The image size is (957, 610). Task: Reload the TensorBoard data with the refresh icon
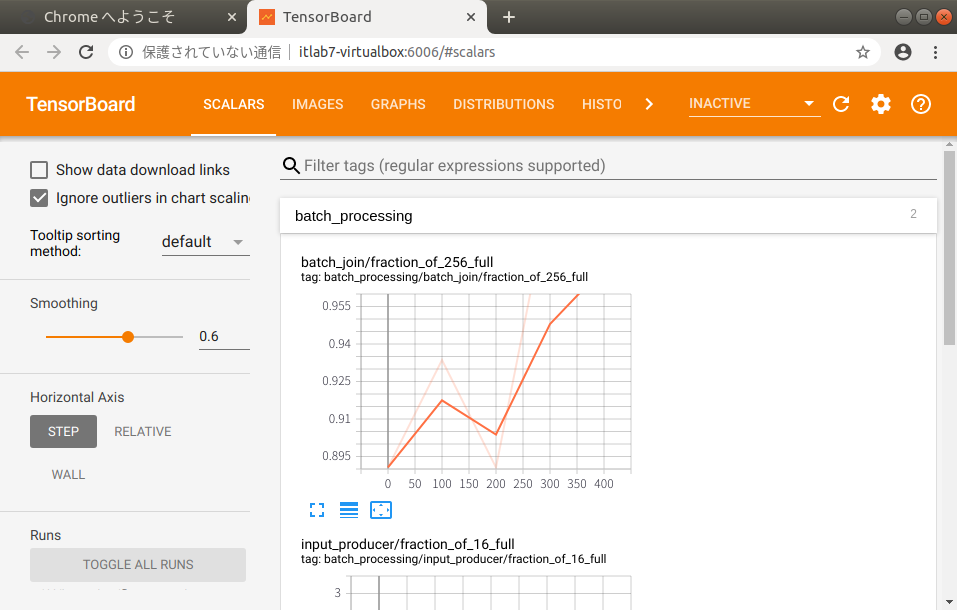coord(841,104)
